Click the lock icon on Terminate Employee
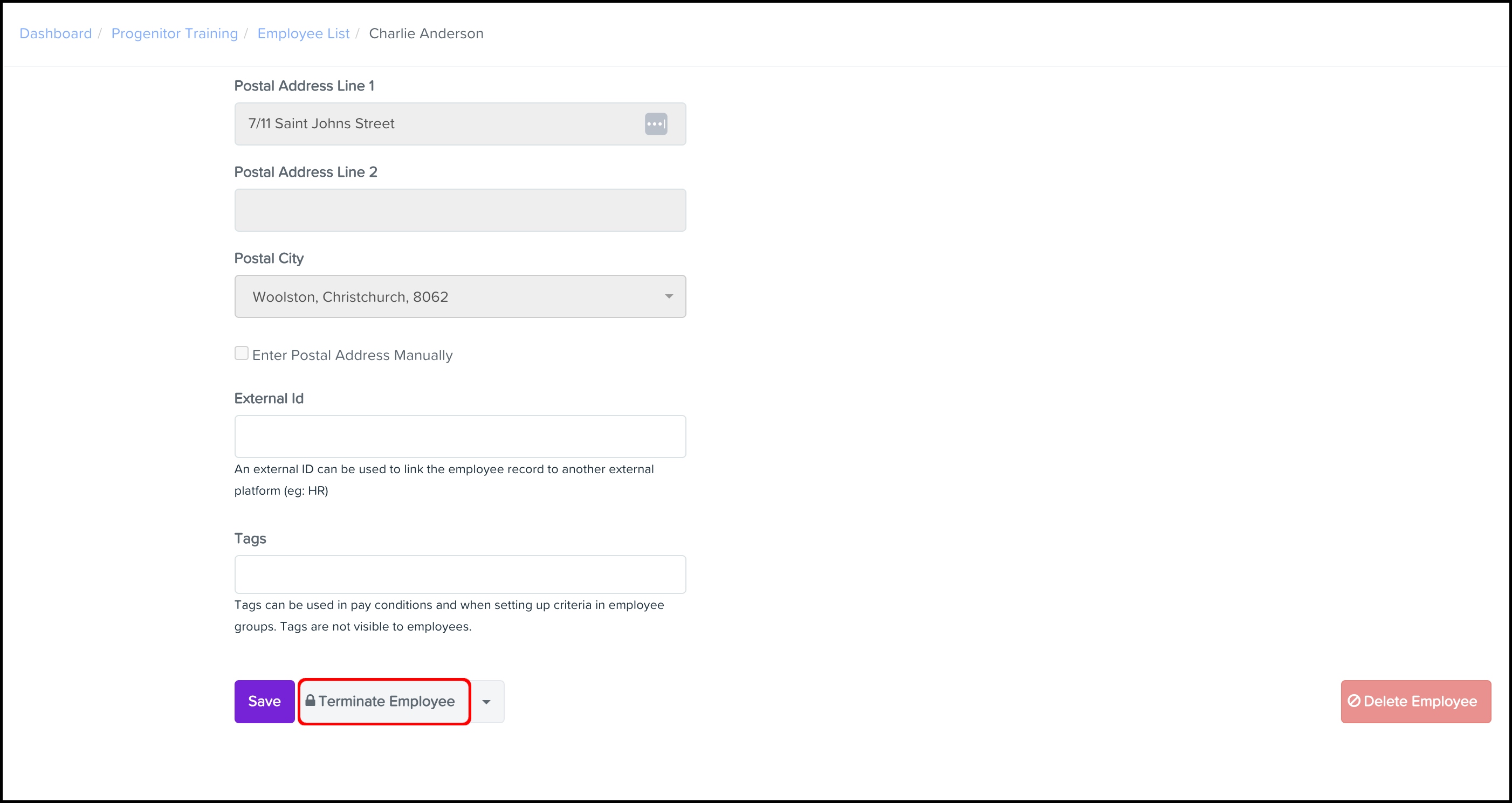Image resolution: width=1512 pixels, height=803 pixels. point(311,701)
